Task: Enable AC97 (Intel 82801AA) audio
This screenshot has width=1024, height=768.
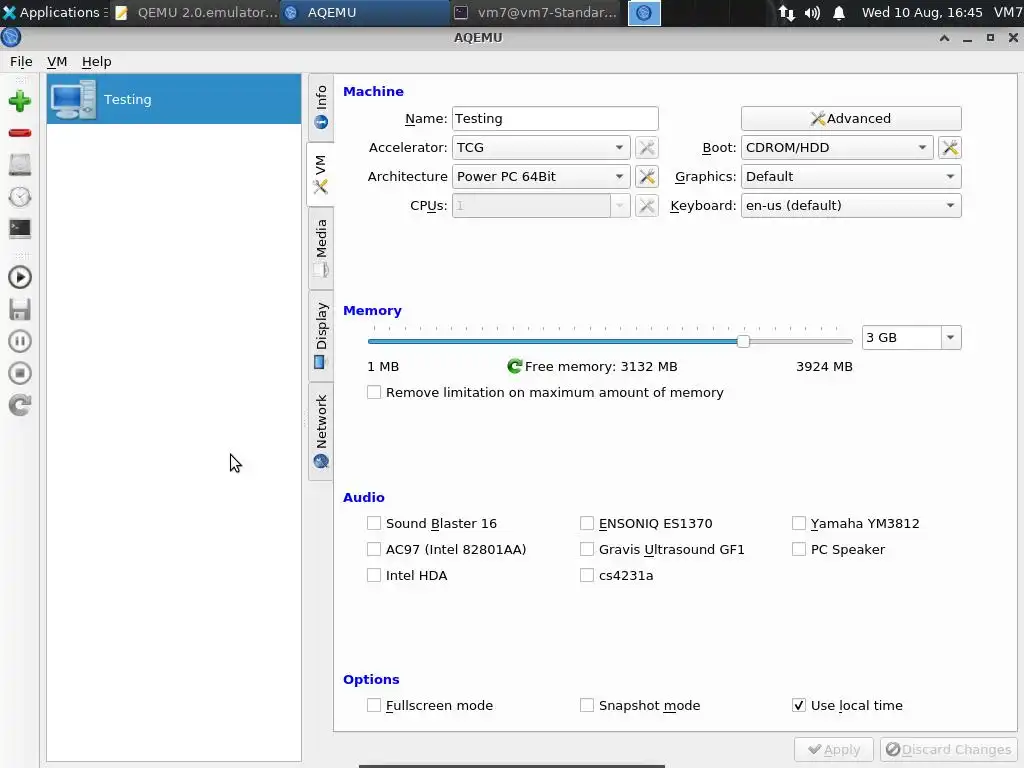Action: (x=374, y=549)
